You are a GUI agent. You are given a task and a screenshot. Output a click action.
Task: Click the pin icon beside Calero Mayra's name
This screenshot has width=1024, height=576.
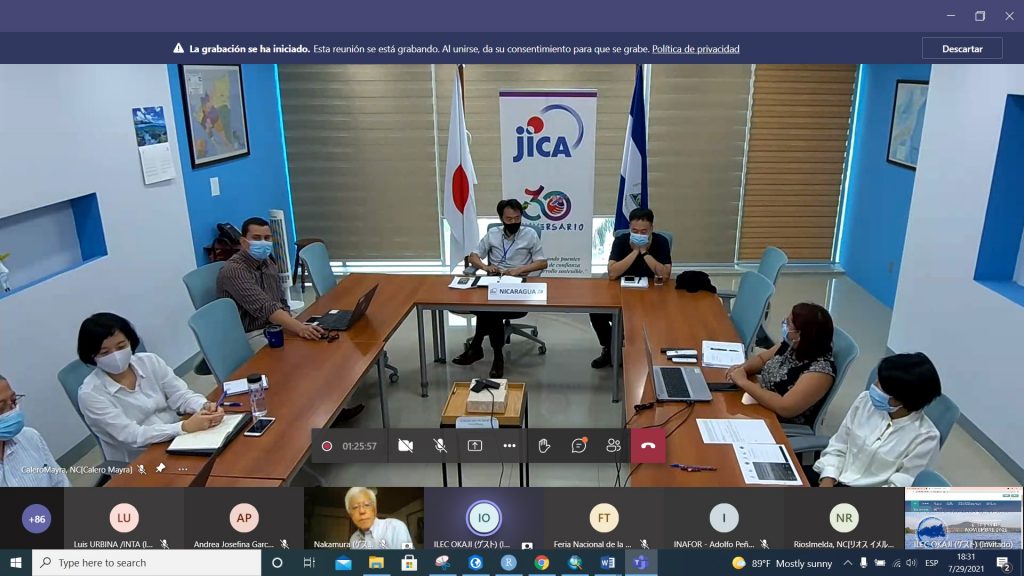coord(160,468)
